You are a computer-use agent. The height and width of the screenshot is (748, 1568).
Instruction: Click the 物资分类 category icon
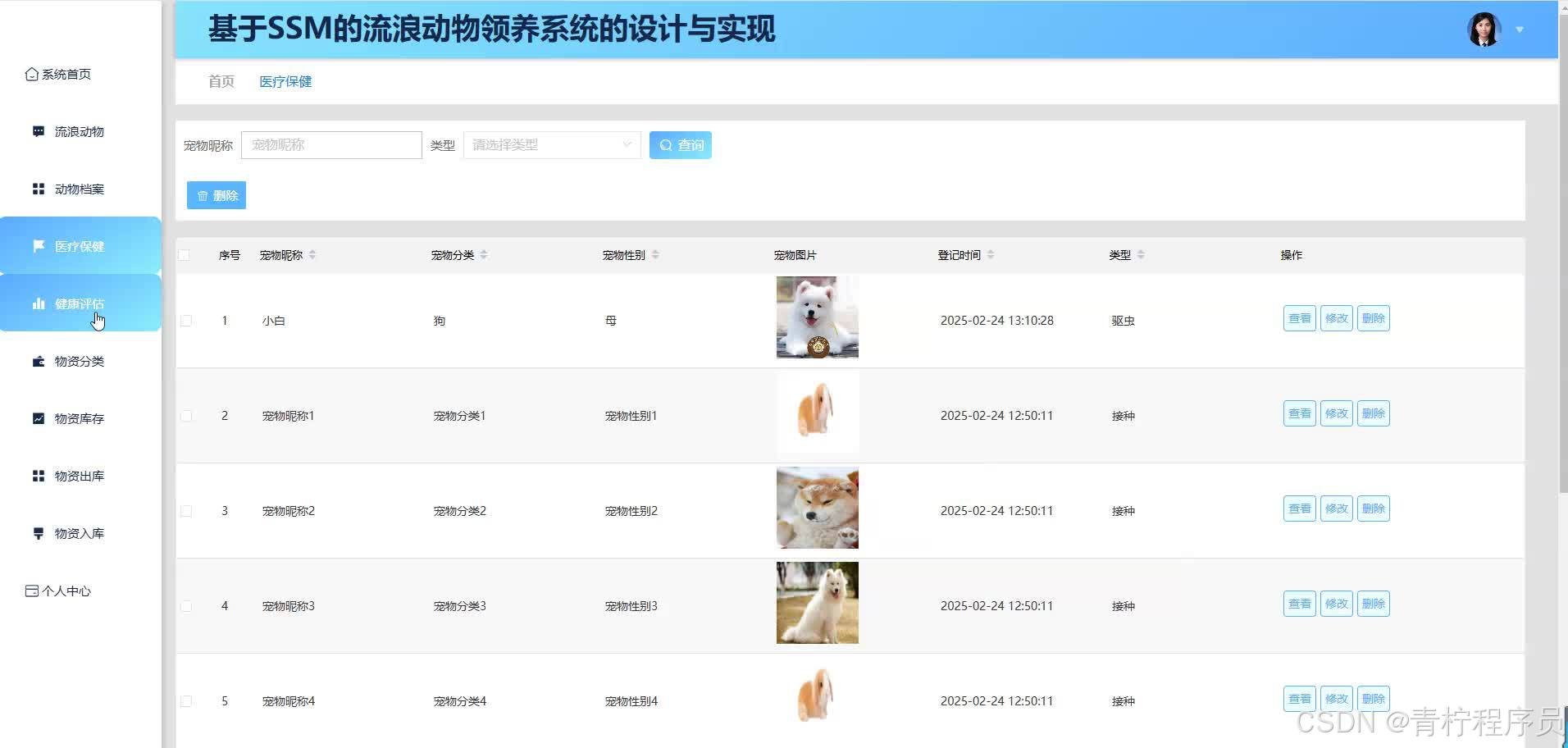click(39, 361)
